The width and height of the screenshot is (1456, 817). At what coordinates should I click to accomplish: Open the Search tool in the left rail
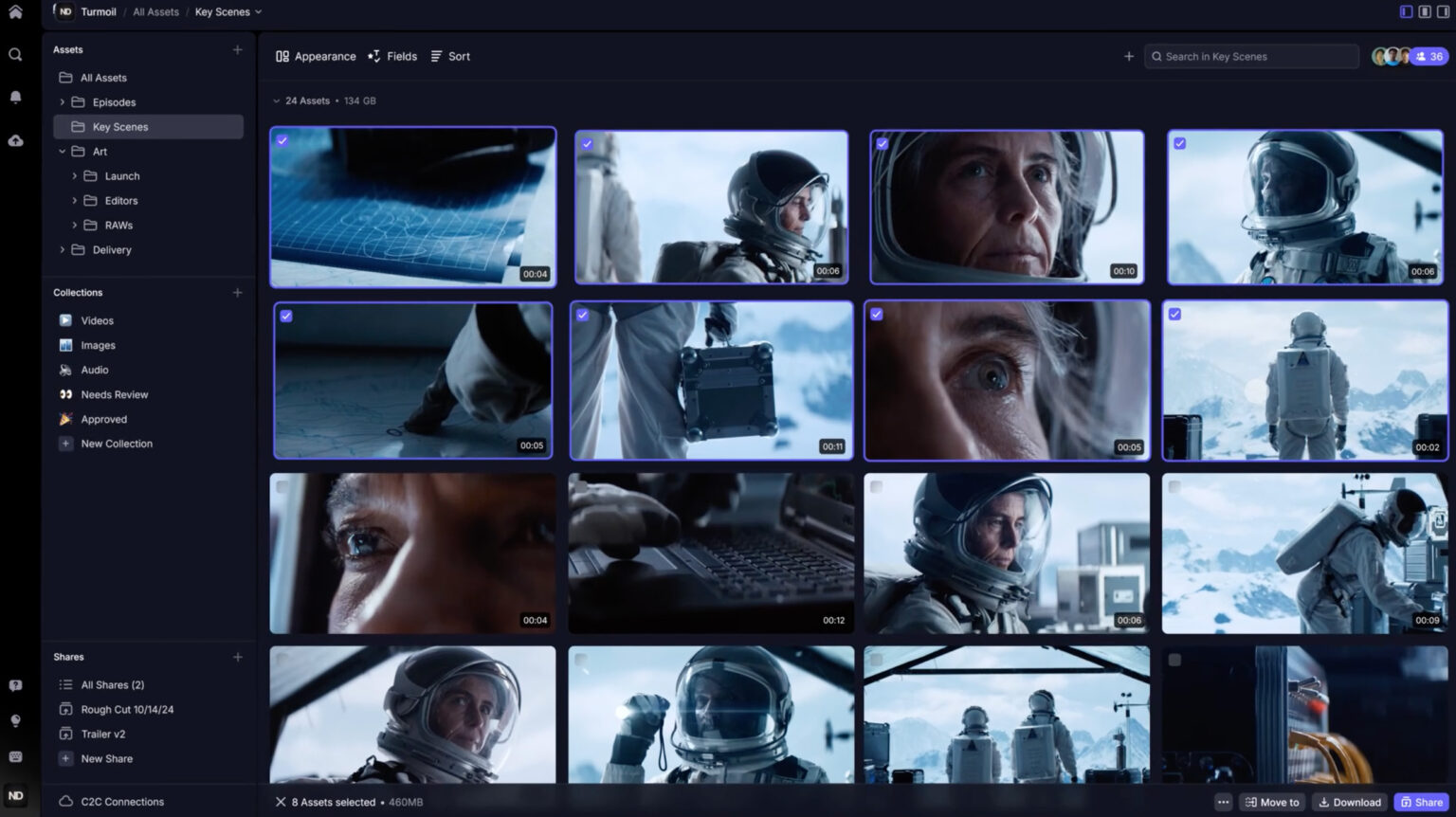[15, 54]
